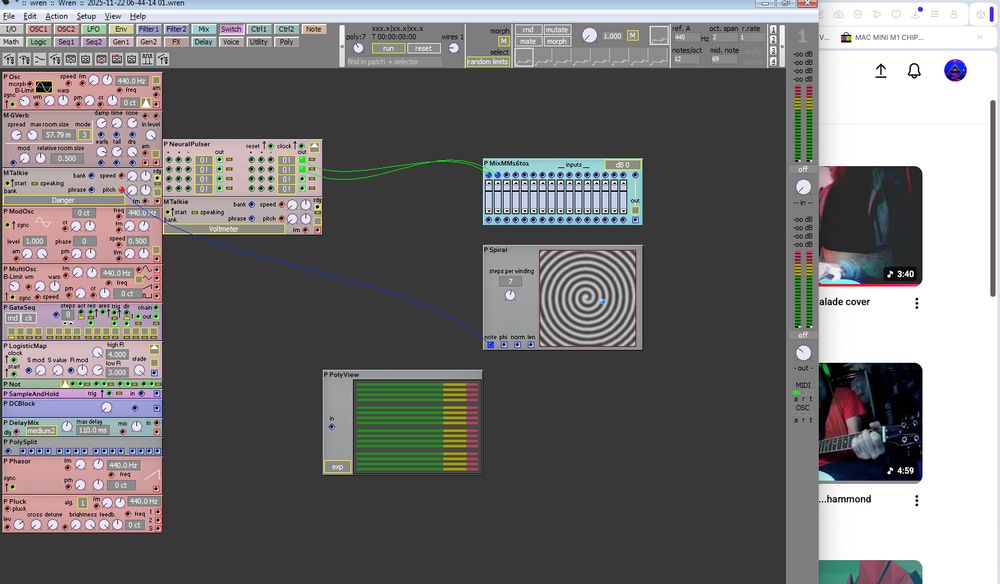Screen dimensions: 1000x584
Task: Click the mutate button
Action: point(557,30)
